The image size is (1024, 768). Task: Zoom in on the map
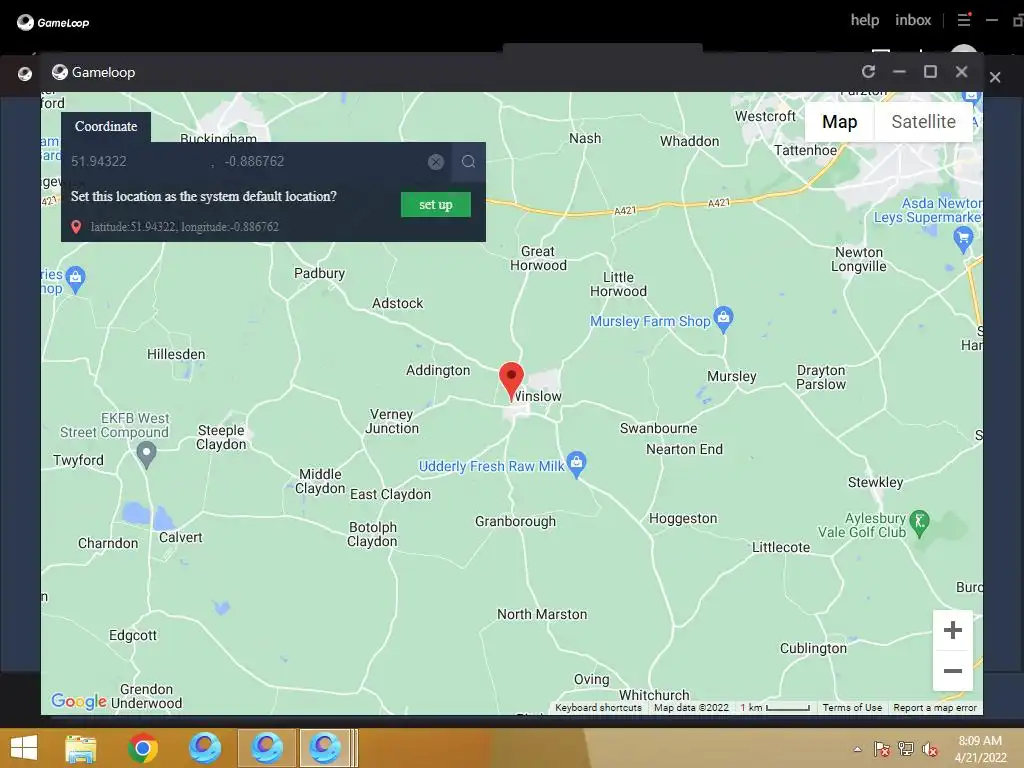pyautogui.click(x=953, y=630)
